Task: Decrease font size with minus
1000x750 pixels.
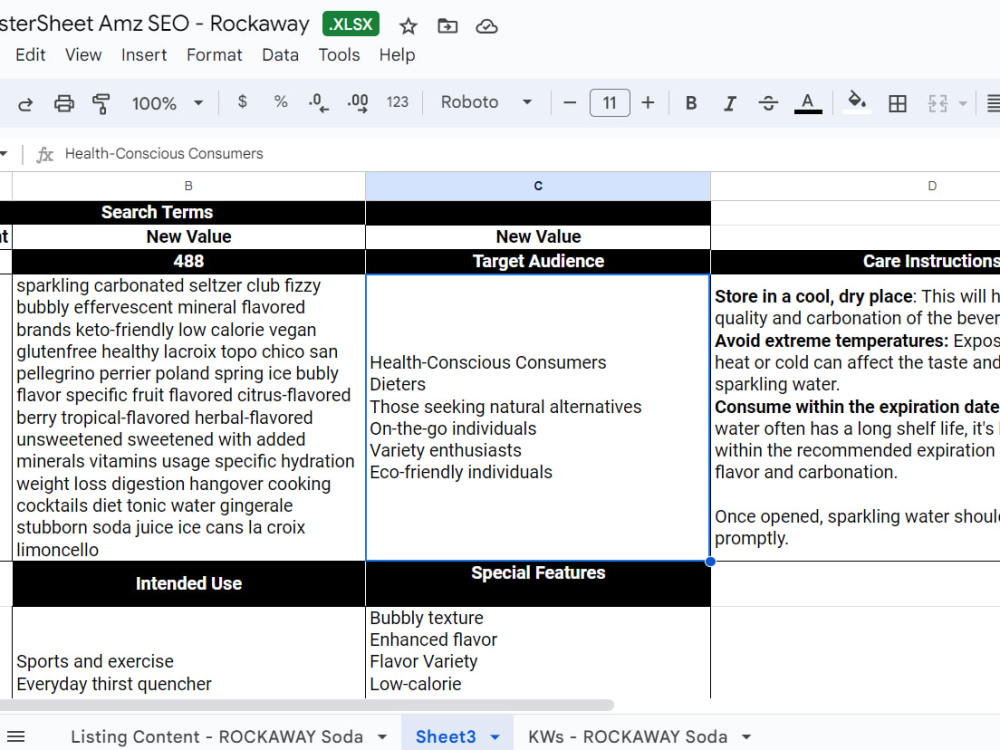Action: 570,103
